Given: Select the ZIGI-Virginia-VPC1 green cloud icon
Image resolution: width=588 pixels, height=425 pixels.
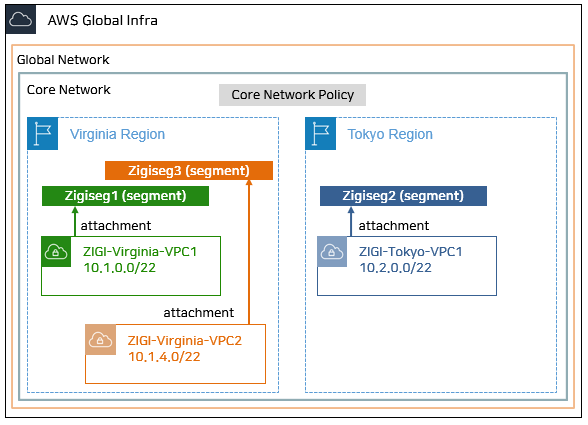Looking at the screenshot, I should pyautogui.click(x=56, y=252).
